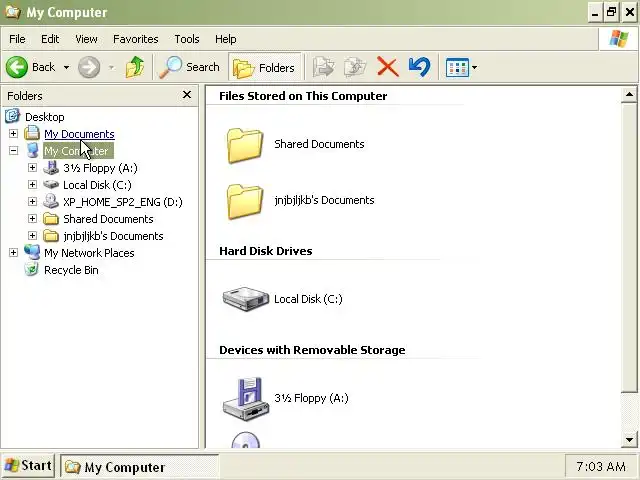Click the Local Disk (C:) label in main pane
The height and width of the screenshot is (480, 640).
tap(308, 299)
